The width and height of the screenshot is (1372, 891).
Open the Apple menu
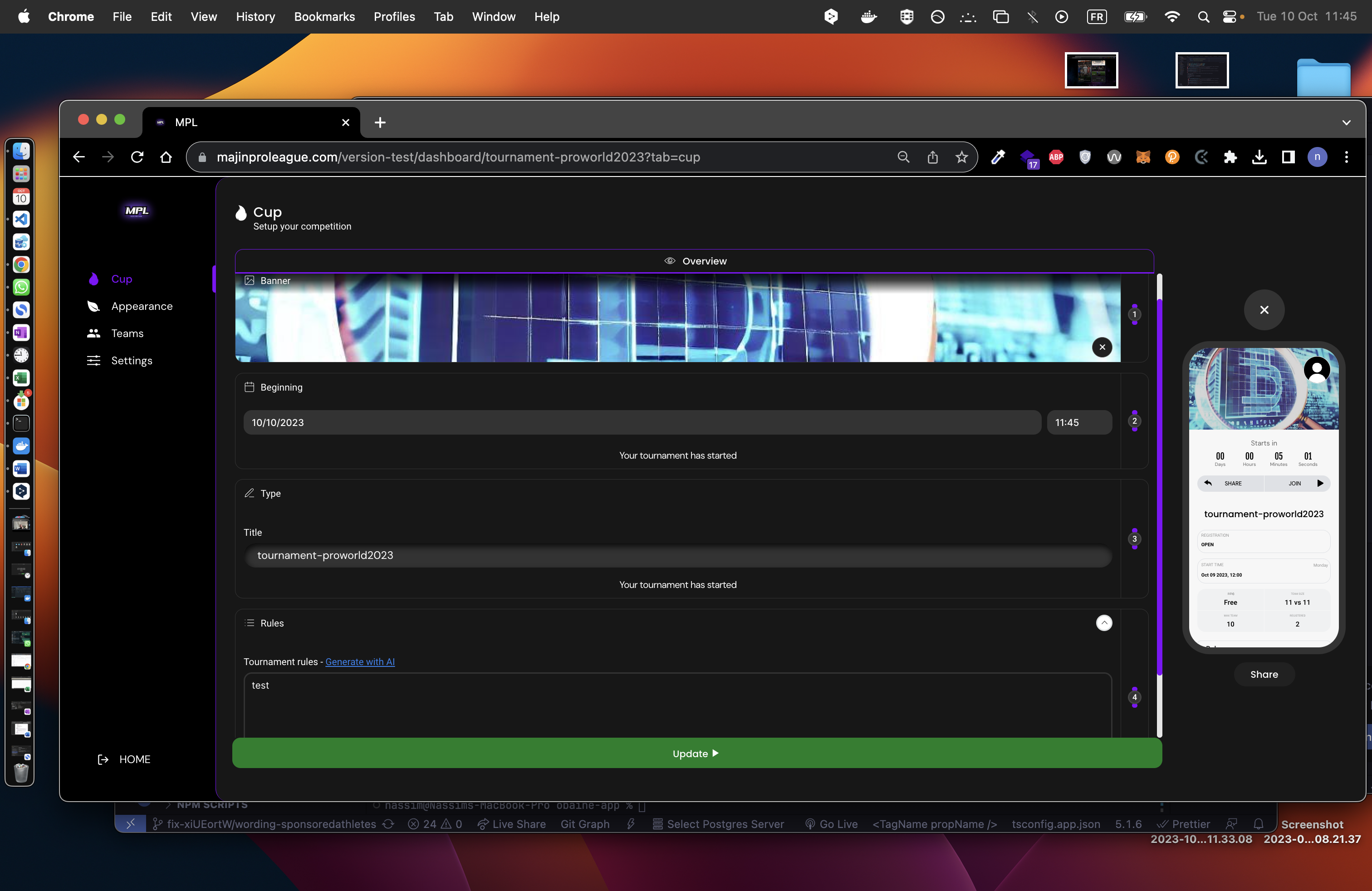pyautogui.click(x=24, y=17)
